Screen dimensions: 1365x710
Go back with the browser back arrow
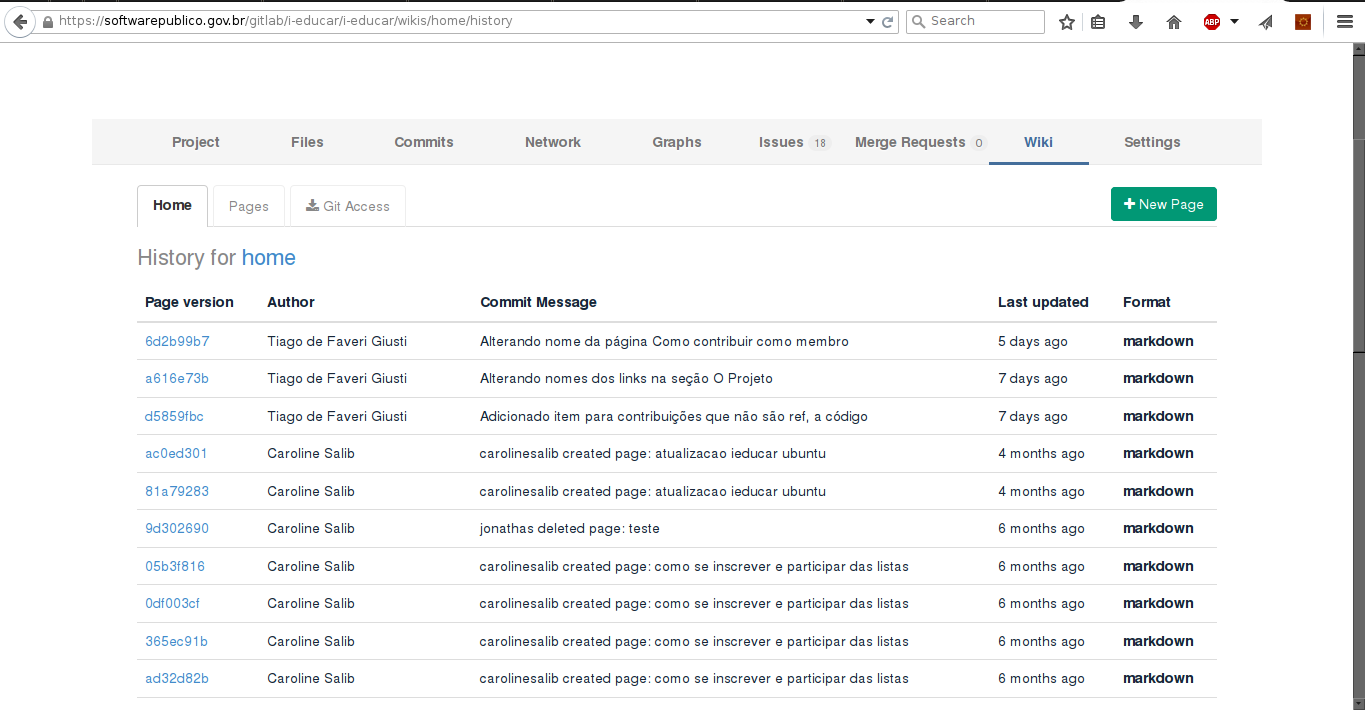point(19,21)
